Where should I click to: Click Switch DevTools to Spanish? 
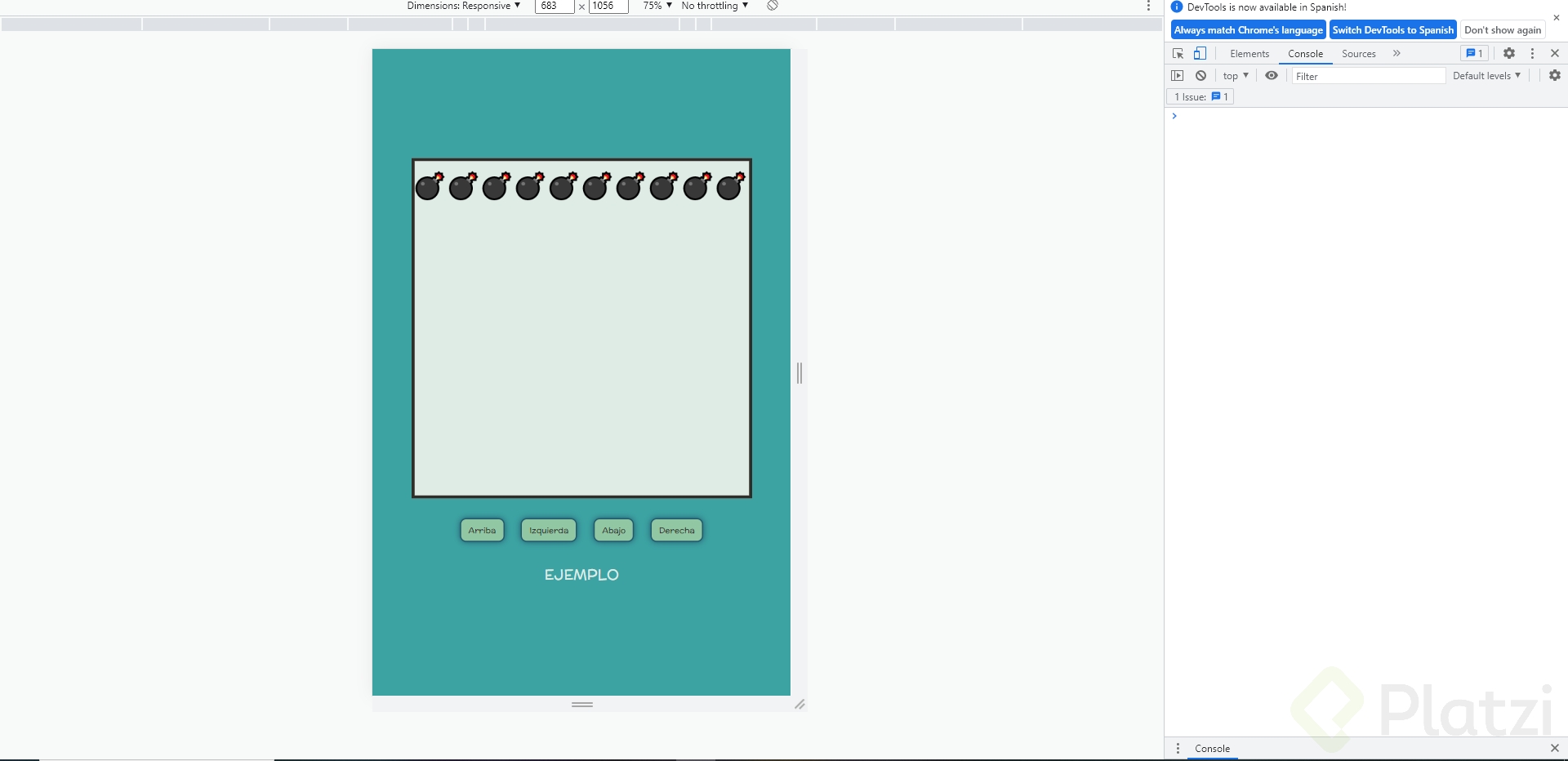(1392, 29)
